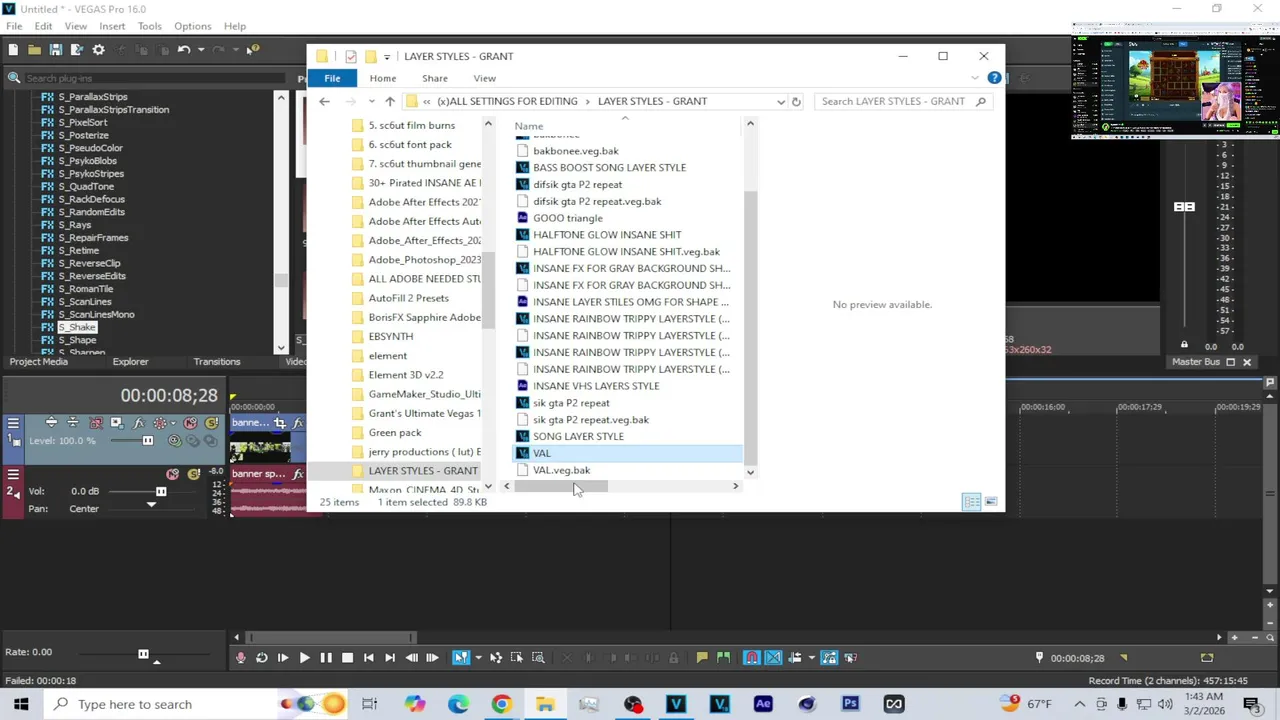
Task: Start playback with the Play button
Action: coord(305,657)
